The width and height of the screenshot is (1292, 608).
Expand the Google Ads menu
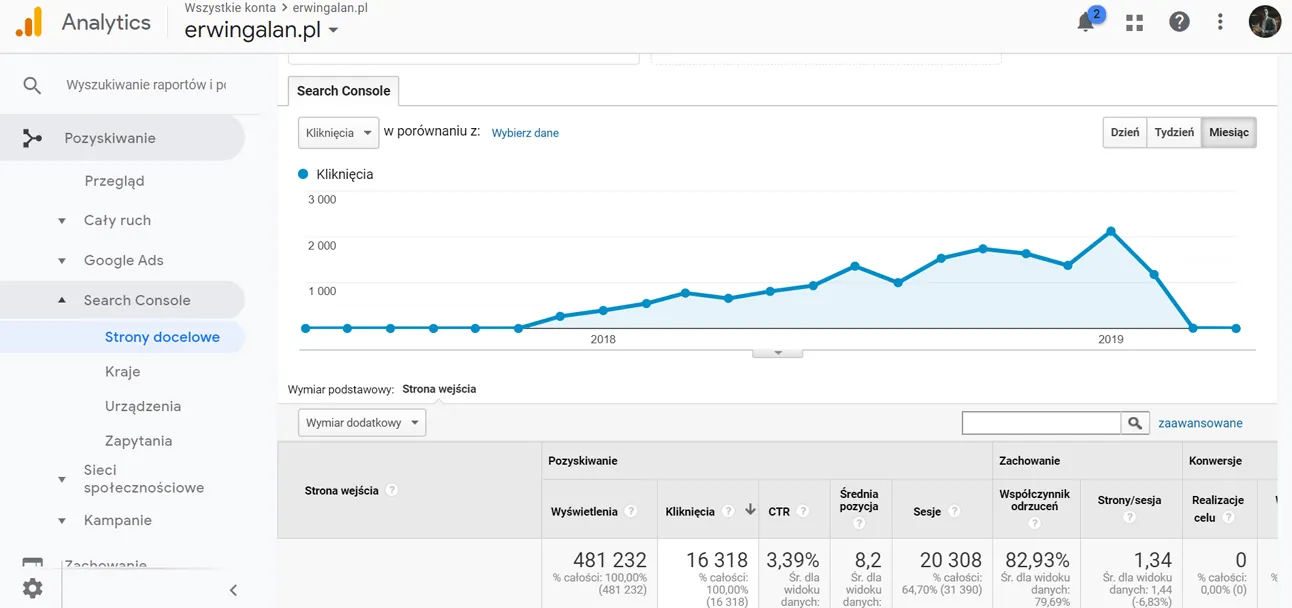(x=62, y=261)
